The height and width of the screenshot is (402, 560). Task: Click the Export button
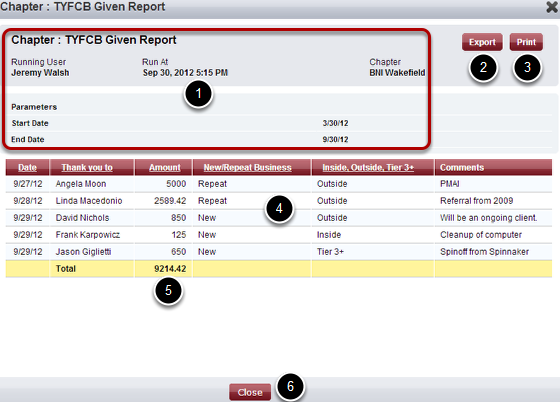482,42
